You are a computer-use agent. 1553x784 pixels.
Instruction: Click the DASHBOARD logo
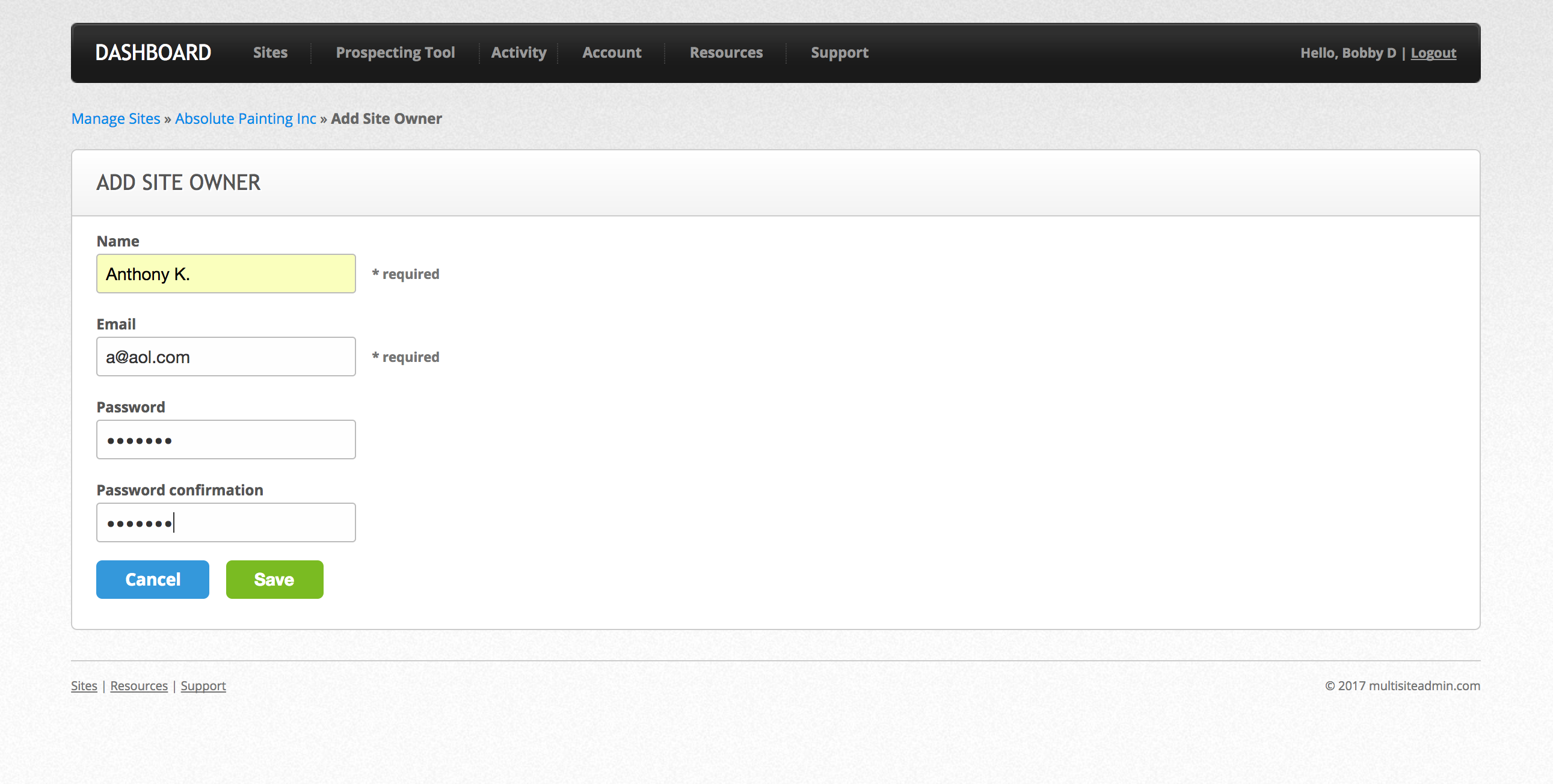(x=154, y=52)
